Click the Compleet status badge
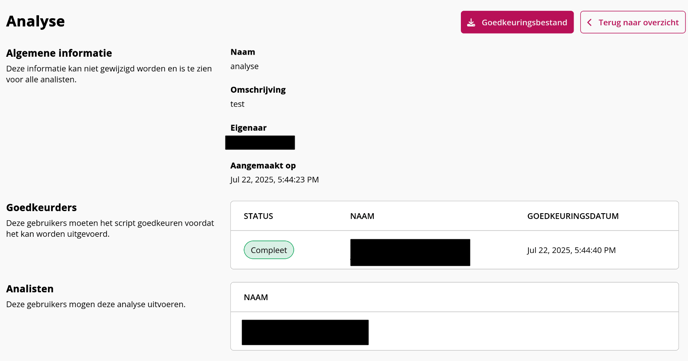The width and height of the screenshot is (688, 361). click(x=269, y=250)
